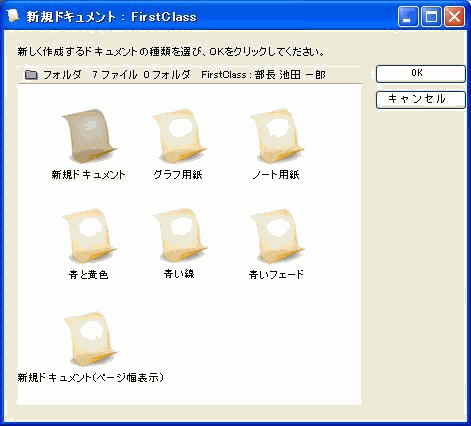Select the グラフ用紙 template icon
The height and width of the screenshot is (426, 471).
pos(179,136)
